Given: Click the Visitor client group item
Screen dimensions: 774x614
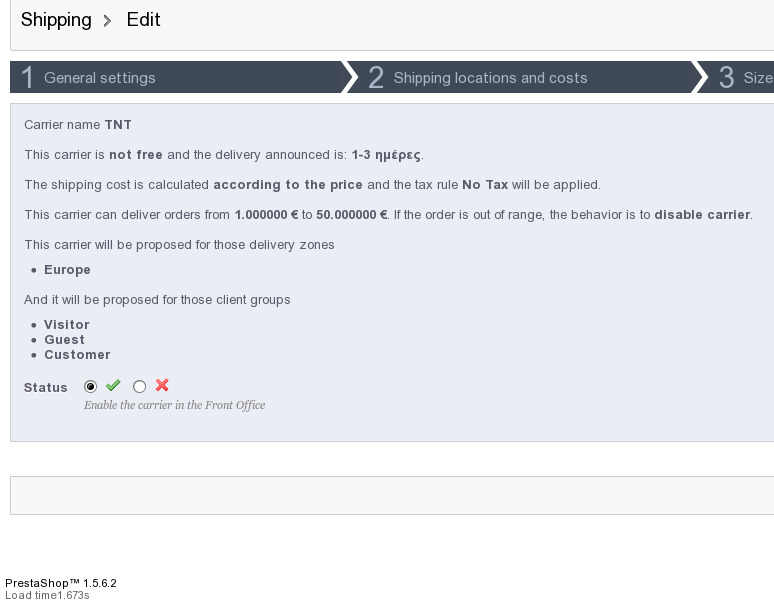Looking at the screenshot, I should (x=67, y=324).
